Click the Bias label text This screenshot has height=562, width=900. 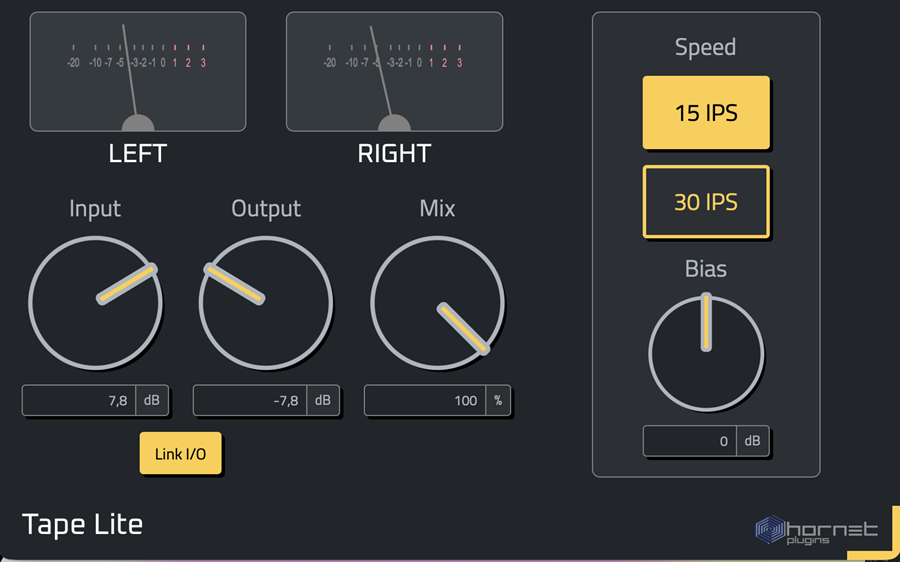point(706,269)
